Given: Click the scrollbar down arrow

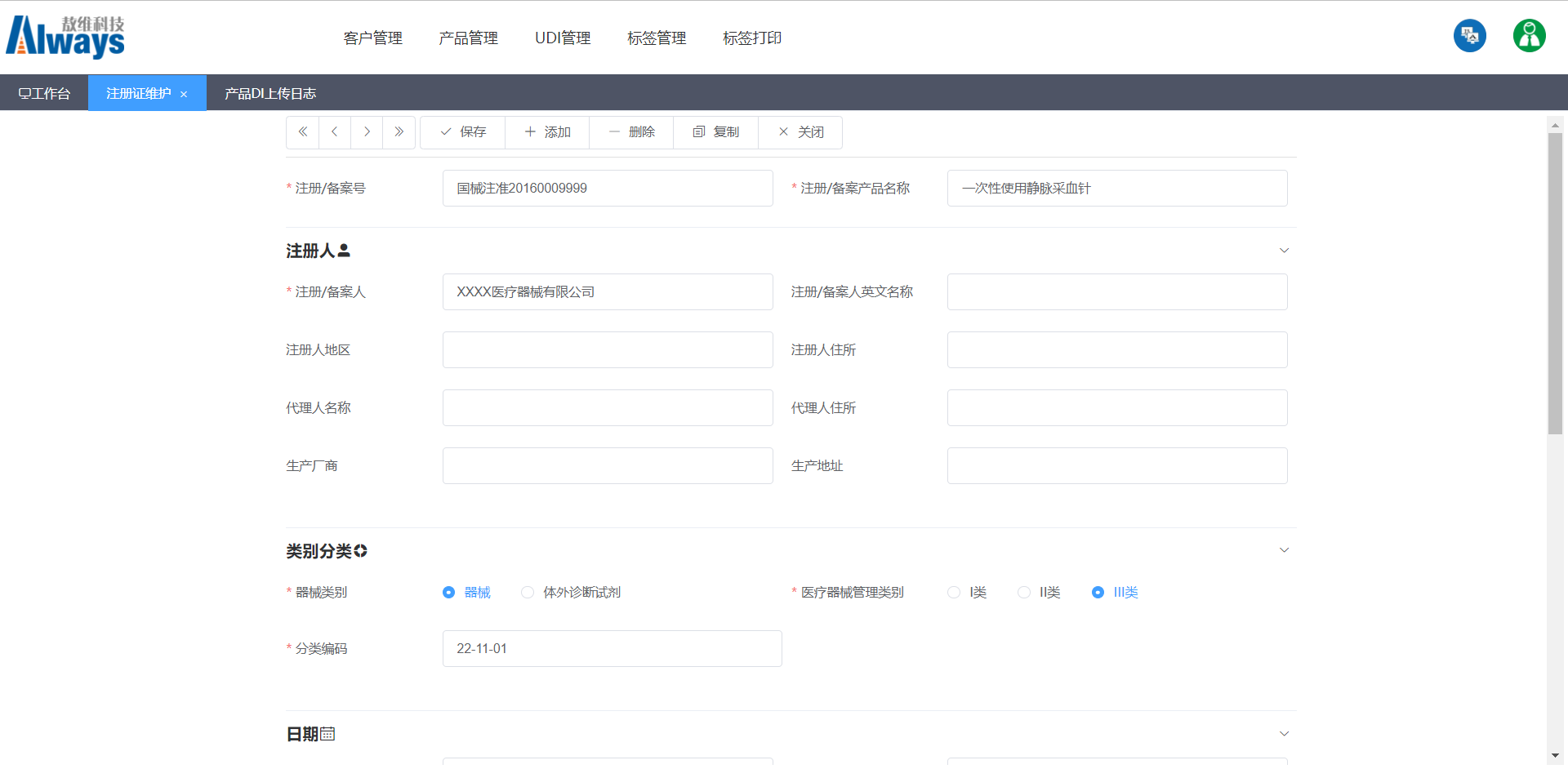Looking at the screenshot, I should [1555, 756].
